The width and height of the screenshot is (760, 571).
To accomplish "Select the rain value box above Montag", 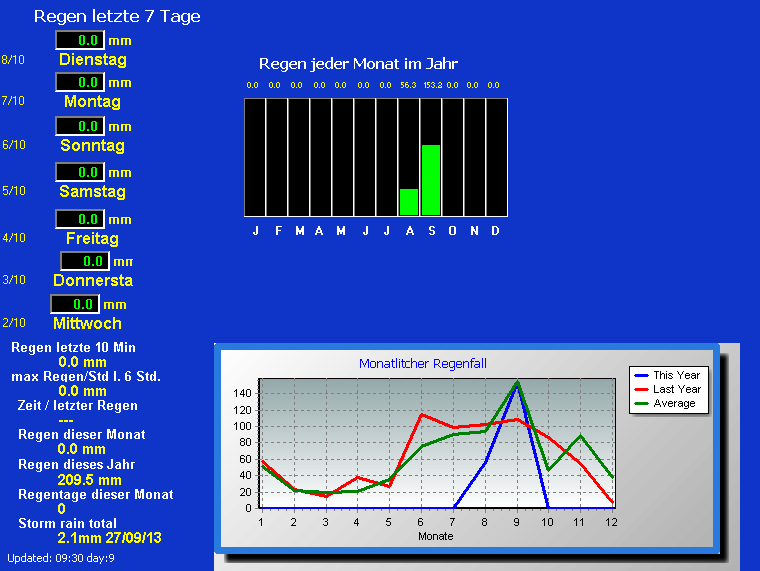I will tap(80, 82).
